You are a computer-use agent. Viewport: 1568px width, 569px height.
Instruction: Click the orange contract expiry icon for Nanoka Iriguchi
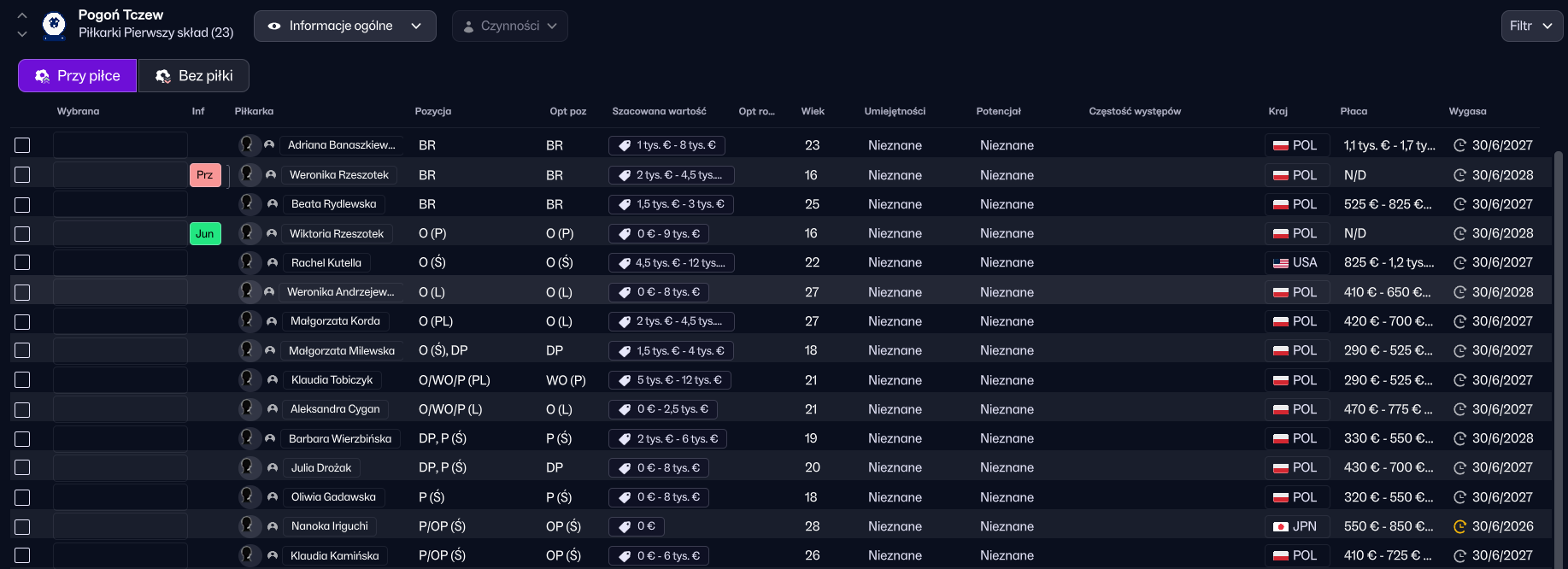pyautogui.click(x=1459, y=526)
